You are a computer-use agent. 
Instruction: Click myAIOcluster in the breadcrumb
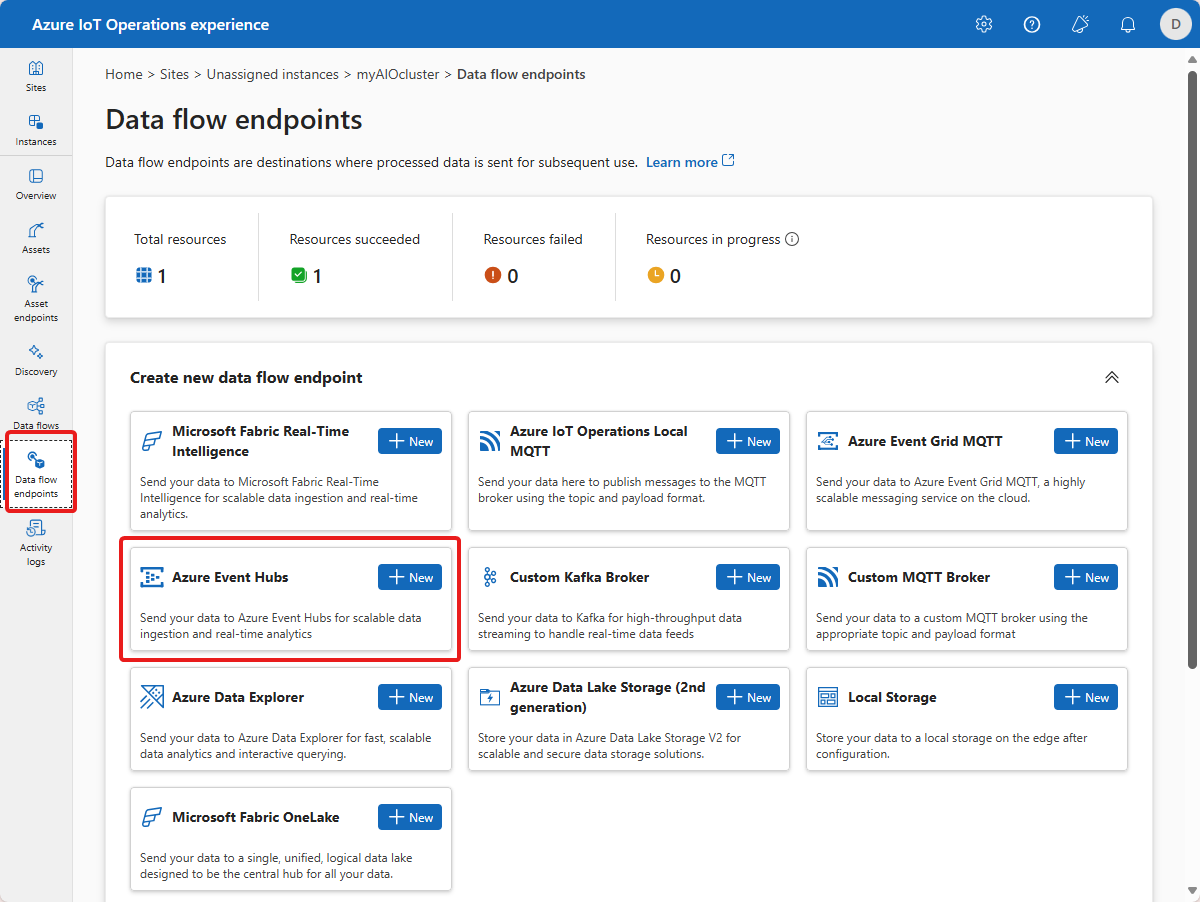tap(398, 75)
